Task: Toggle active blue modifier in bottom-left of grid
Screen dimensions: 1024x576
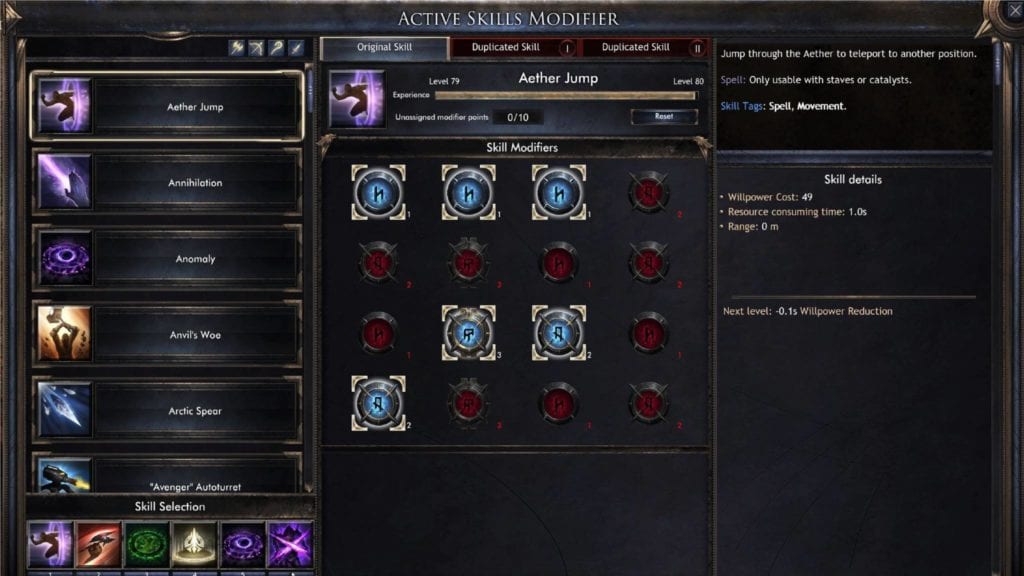Action: 378,404
